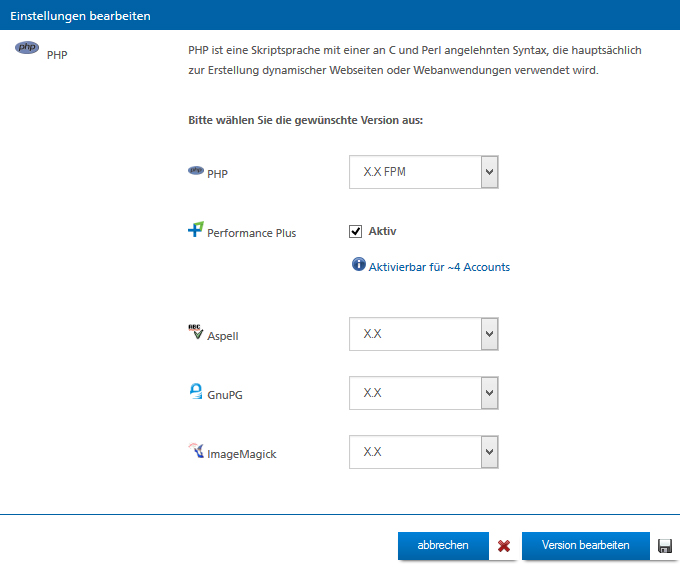Click the red X cancel icon
This screenshot has height=568, width=680.
(x=504, y=546)
